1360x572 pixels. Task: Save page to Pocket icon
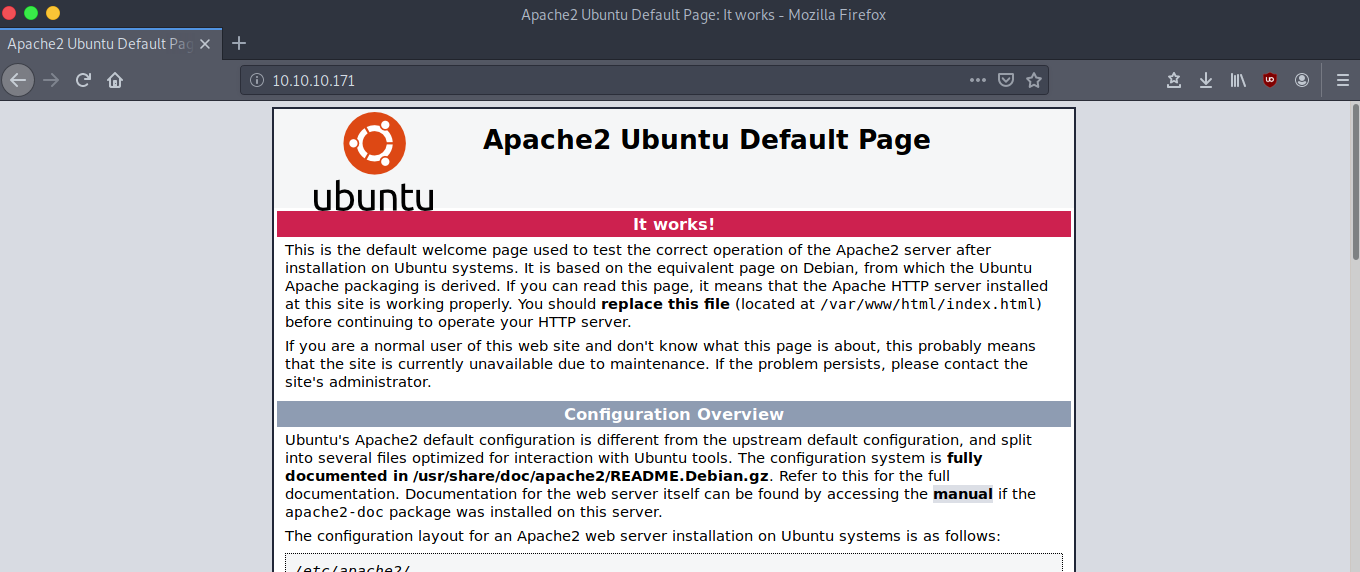coord(1006,80)
